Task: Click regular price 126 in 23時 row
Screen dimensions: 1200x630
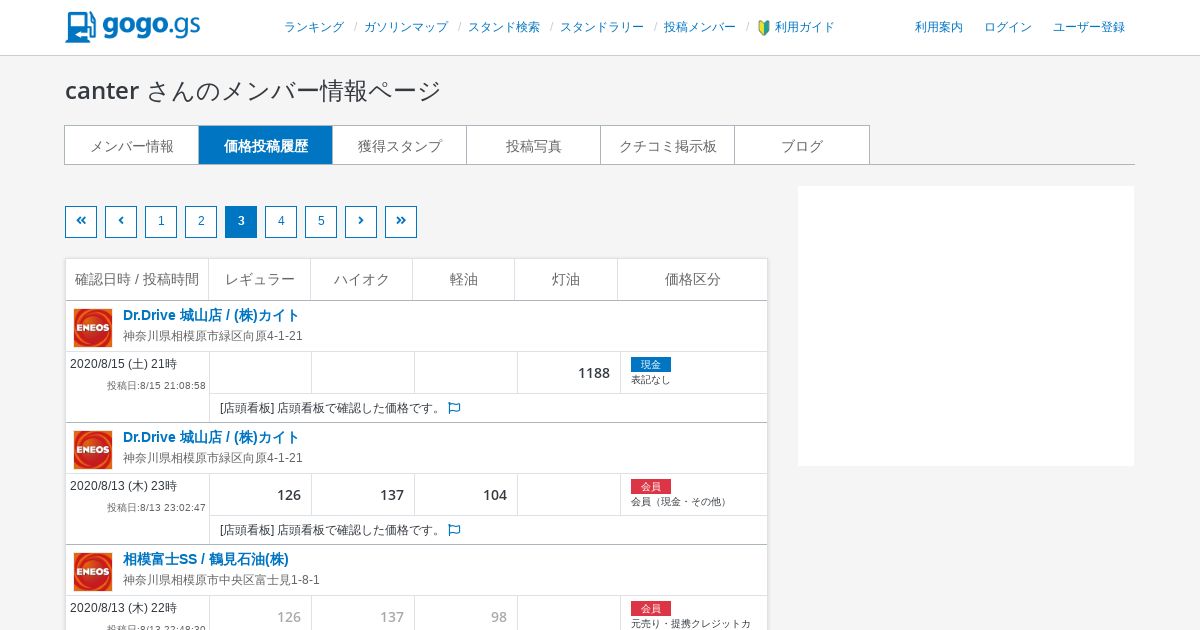Action: tap(289, 495)
